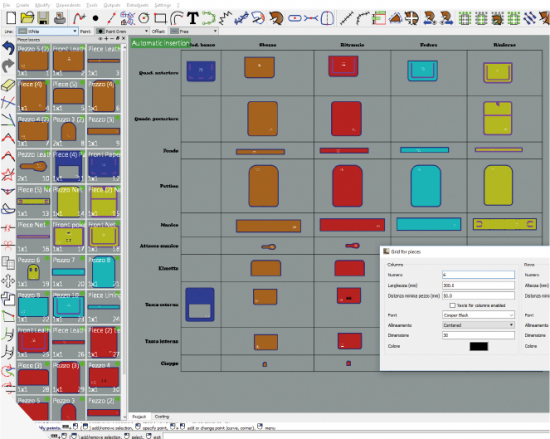Save using the floppy disk icon
This screenshot has width=550, height=439.
[43, 18]
